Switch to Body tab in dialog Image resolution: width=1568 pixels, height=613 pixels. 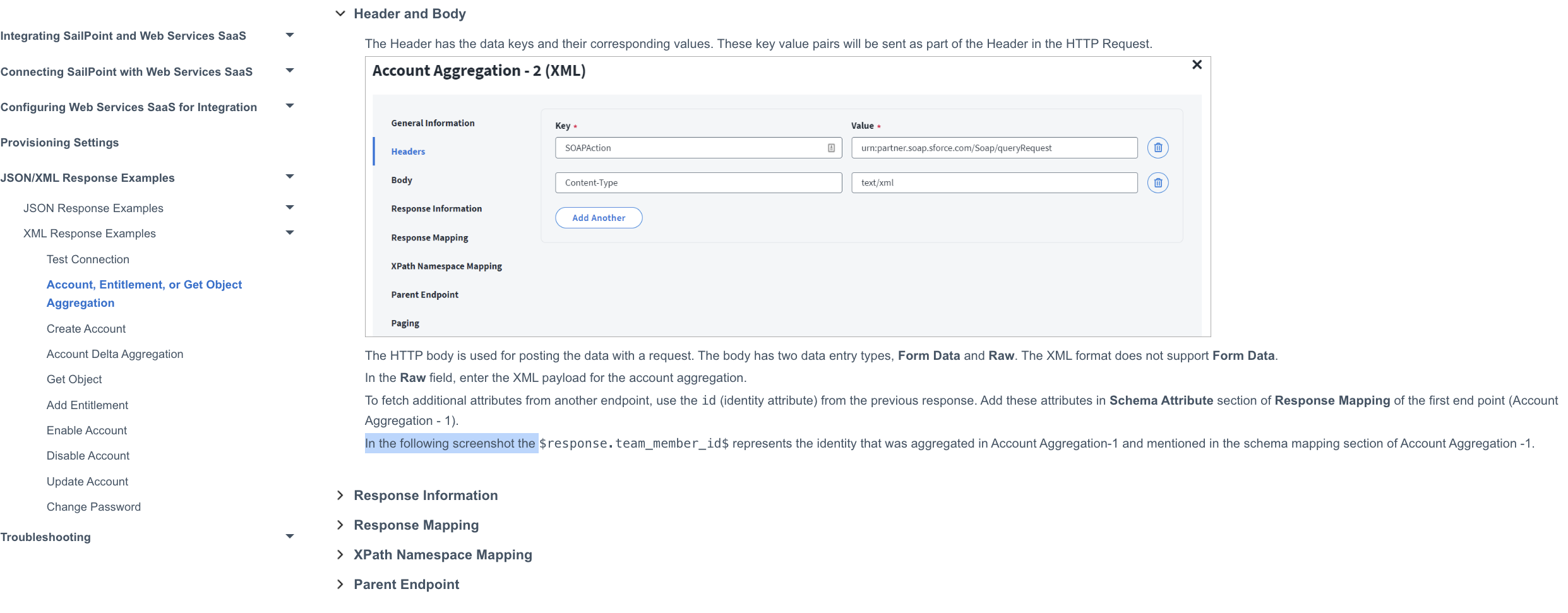point(402,180)
